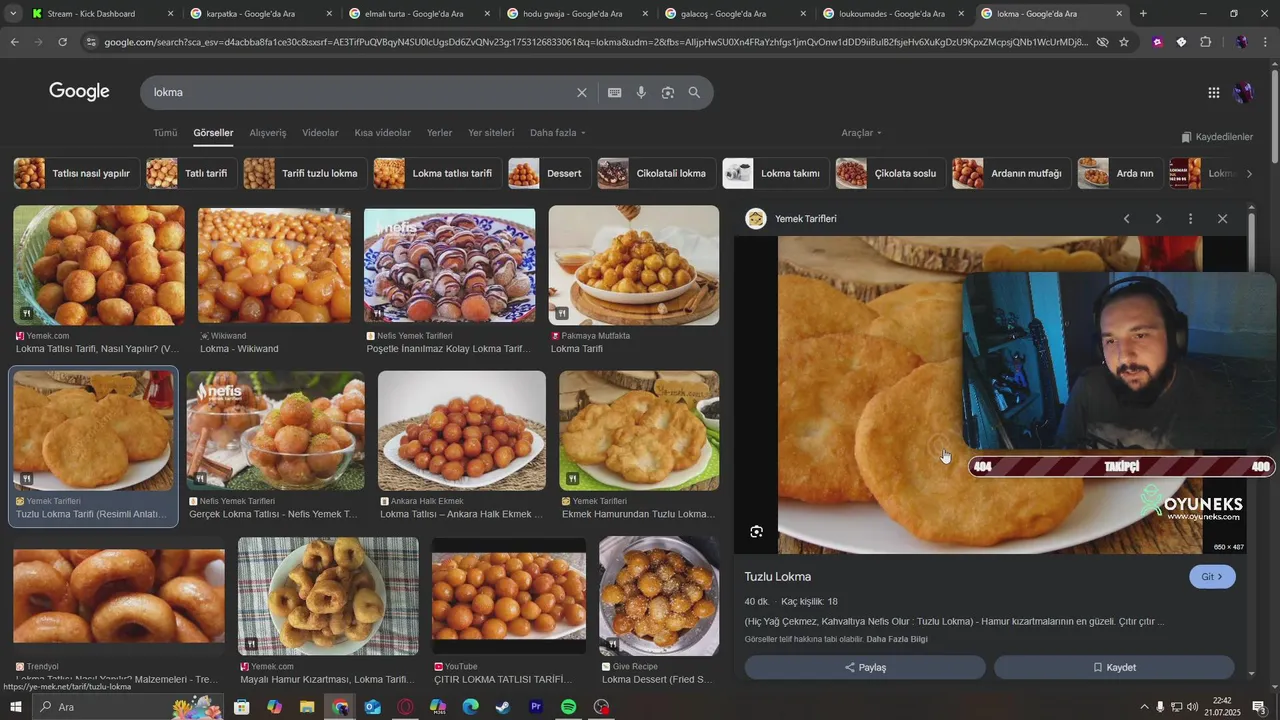Open Google account profile picture
Viewport: 1280px width, 720px height.
tap(1244, 93)
